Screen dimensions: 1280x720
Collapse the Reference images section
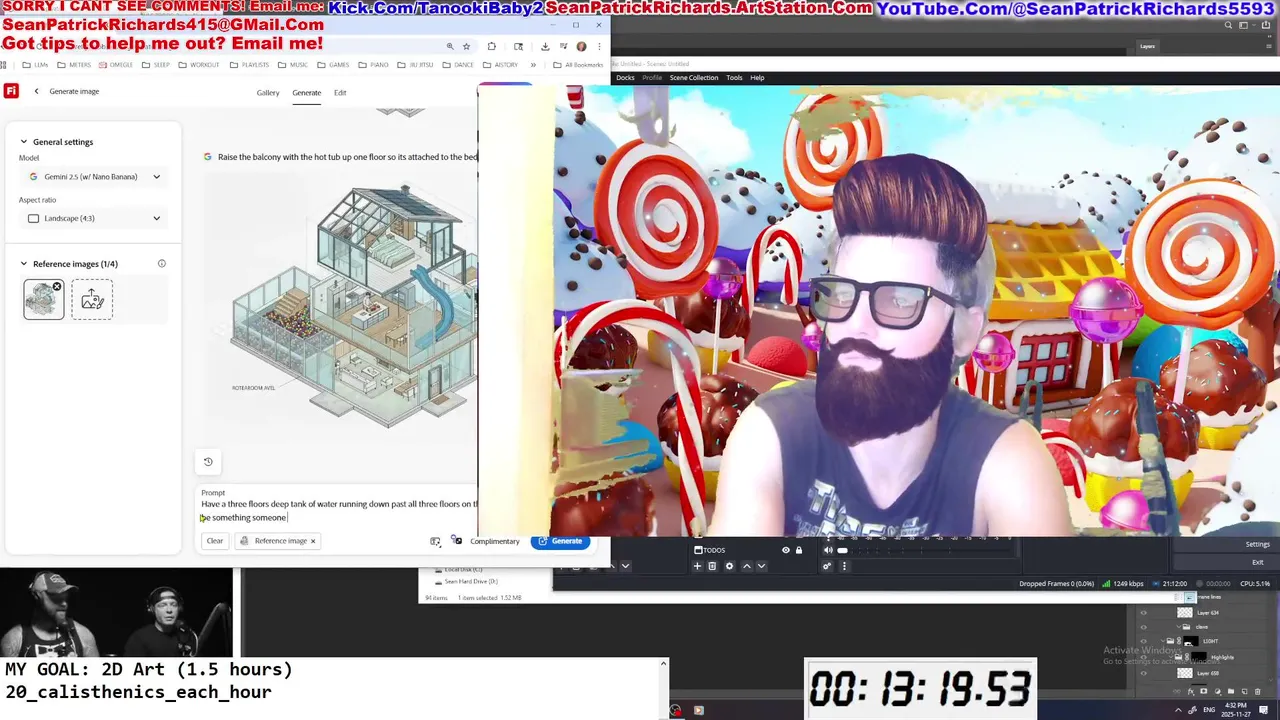tap(23, 264)
